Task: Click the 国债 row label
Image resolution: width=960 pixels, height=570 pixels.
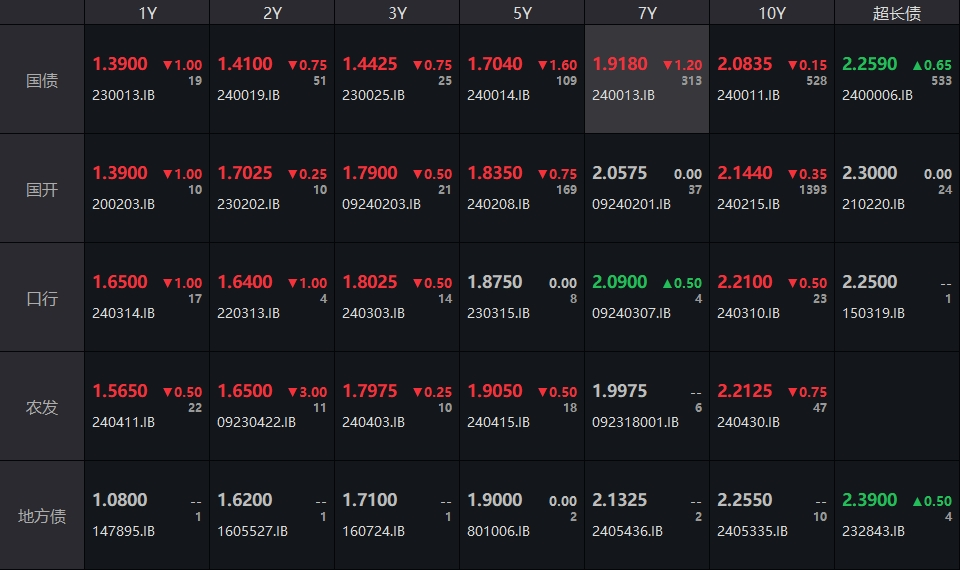Action: coord(42,80)
